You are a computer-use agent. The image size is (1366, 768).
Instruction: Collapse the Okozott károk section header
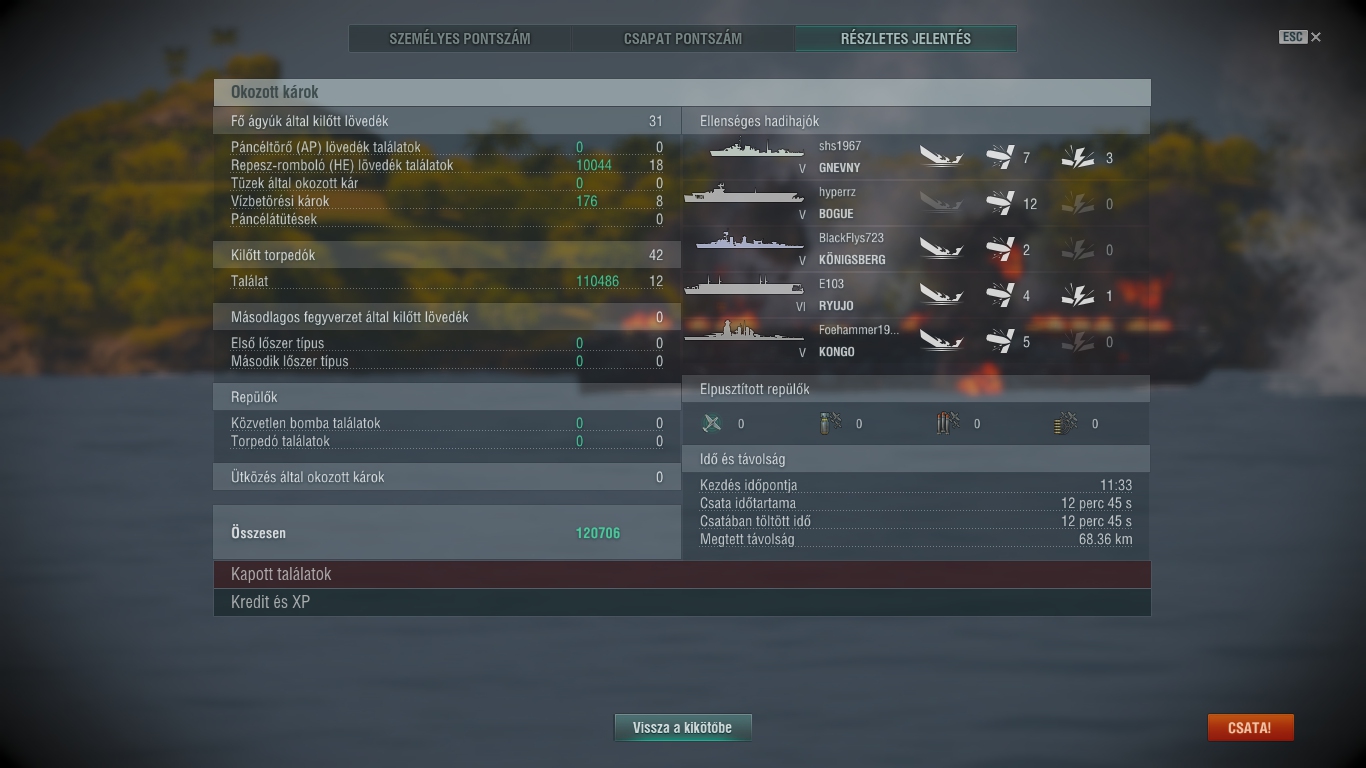[682, 92]
